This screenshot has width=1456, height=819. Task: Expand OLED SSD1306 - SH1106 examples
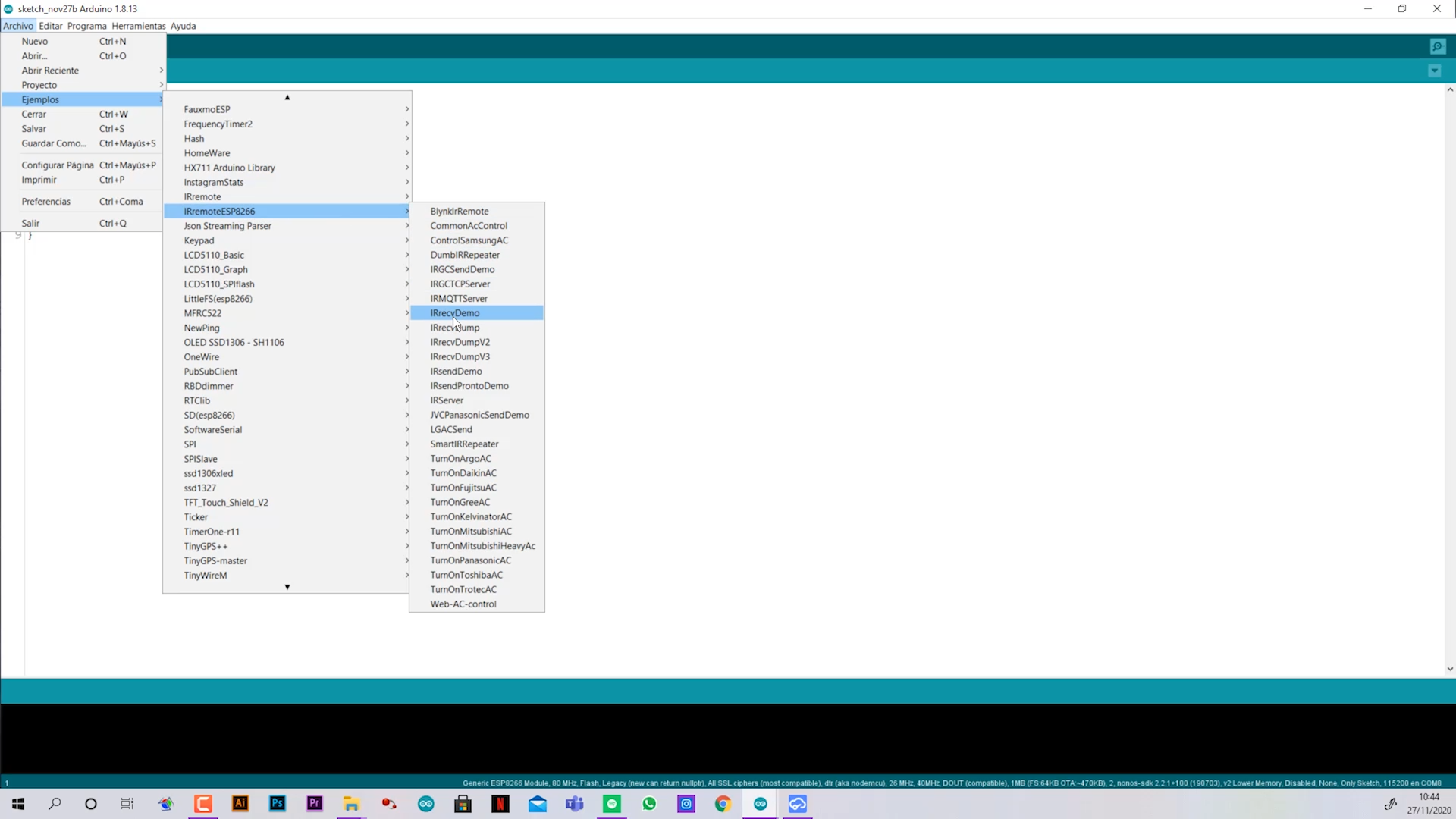pos(287,342)
